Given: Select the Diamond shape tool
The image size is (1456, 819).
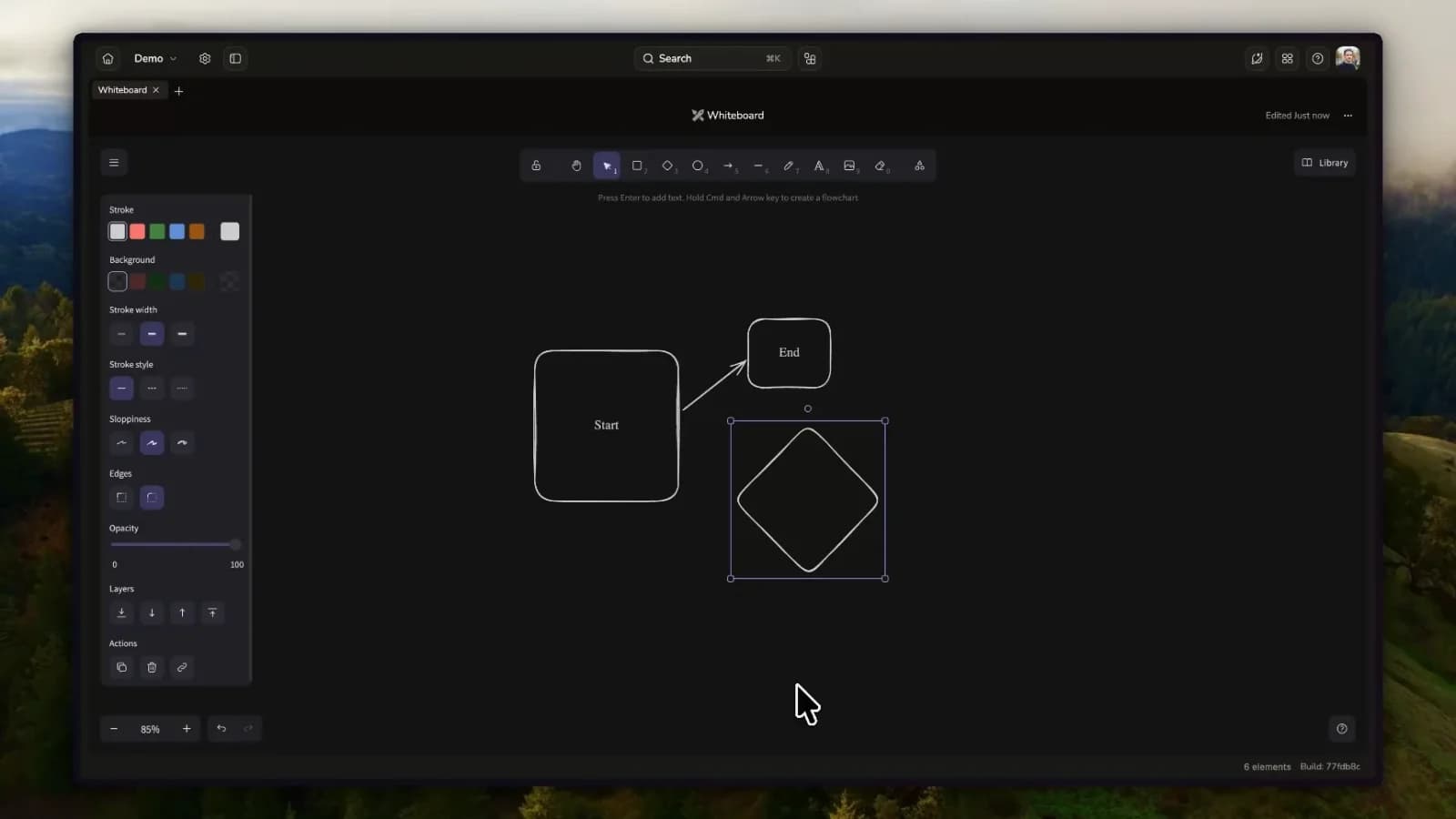Looking at the screenshot, I should tap(668, 166).
